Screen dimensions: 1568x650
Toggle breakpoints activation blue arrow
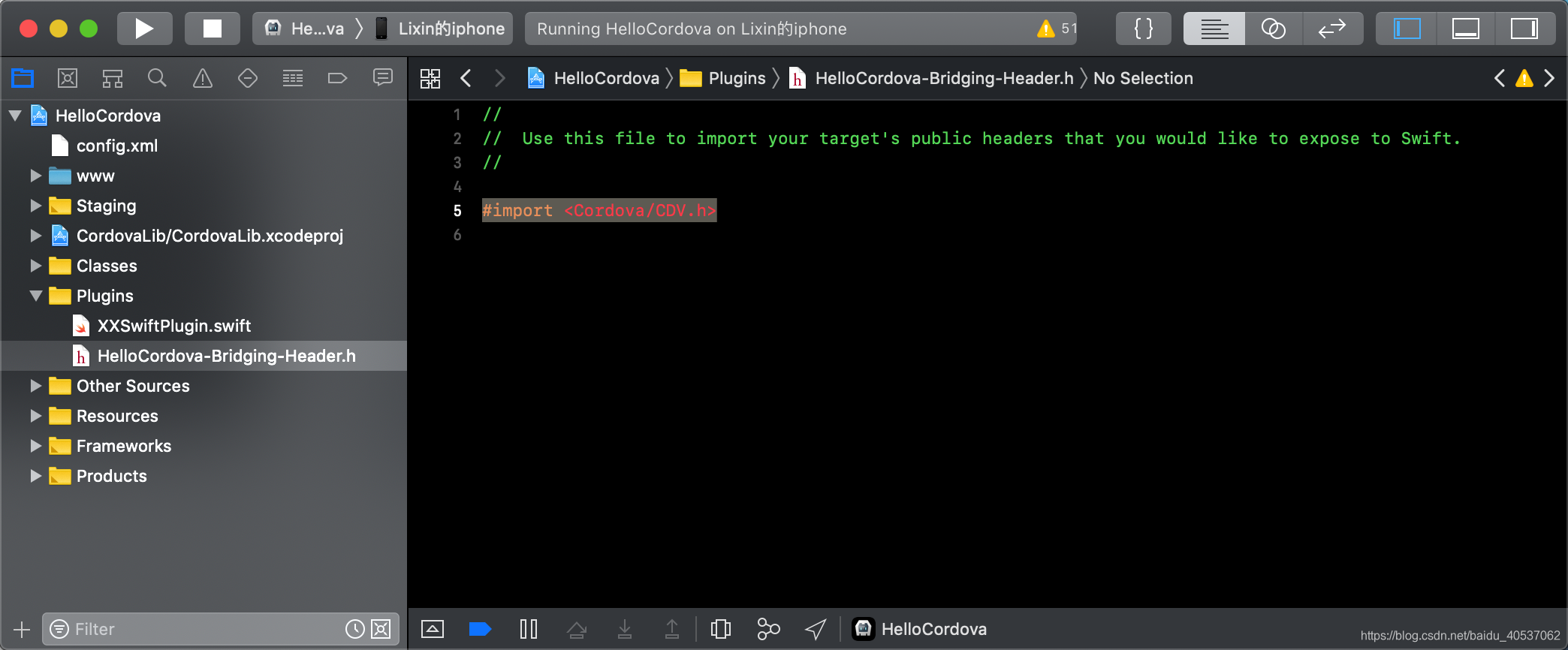tap(480, 629)
